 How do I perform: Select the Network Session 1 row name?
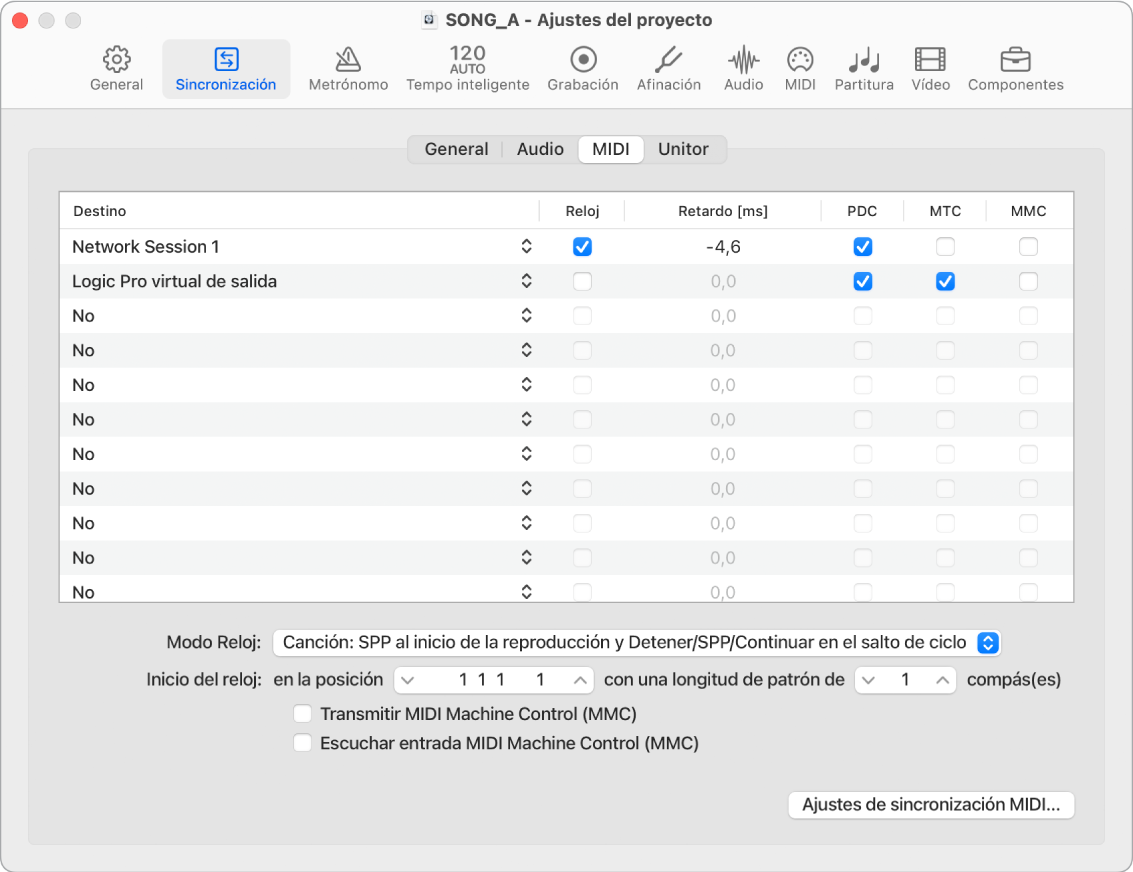click(x=145, y=246)
